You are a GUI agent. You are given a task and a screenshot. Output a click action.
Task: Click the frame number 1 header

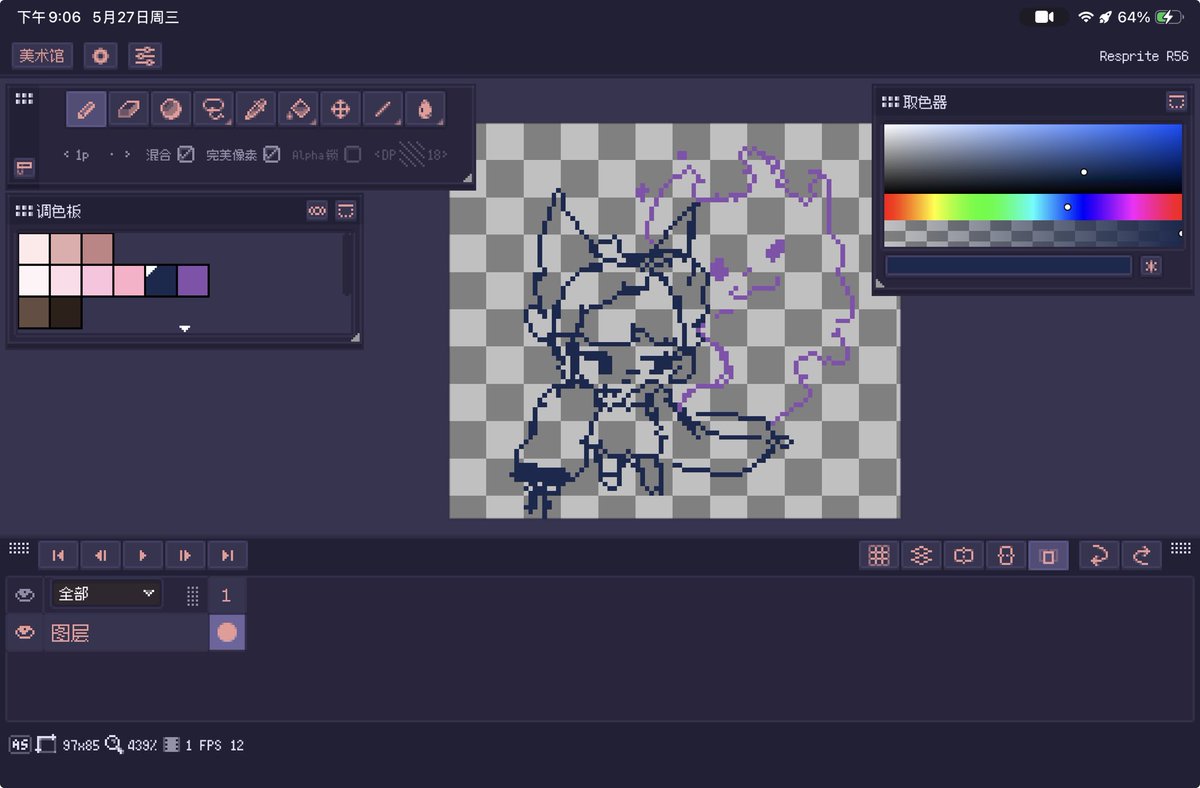point(226,595)
